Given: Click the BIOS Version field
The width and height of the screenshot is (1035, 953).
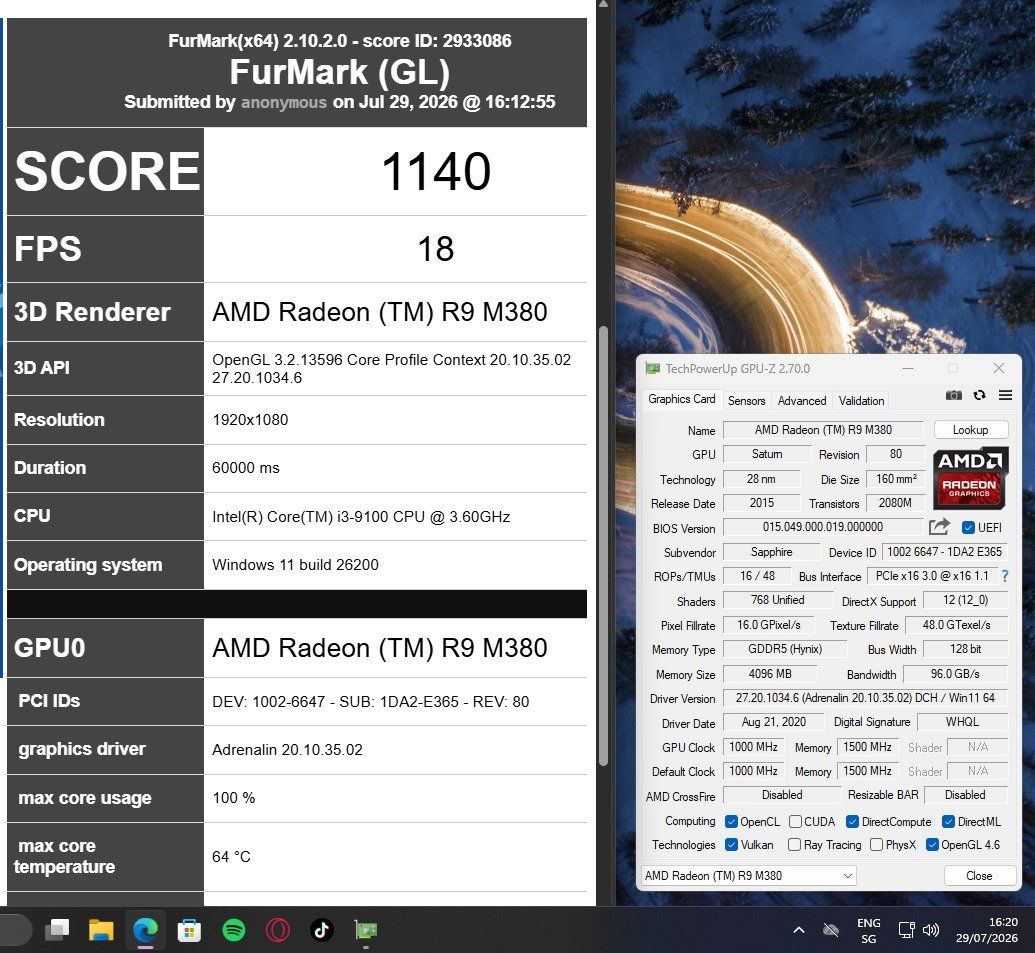Looking at the screenshot, I should click(x=822, y=527).
